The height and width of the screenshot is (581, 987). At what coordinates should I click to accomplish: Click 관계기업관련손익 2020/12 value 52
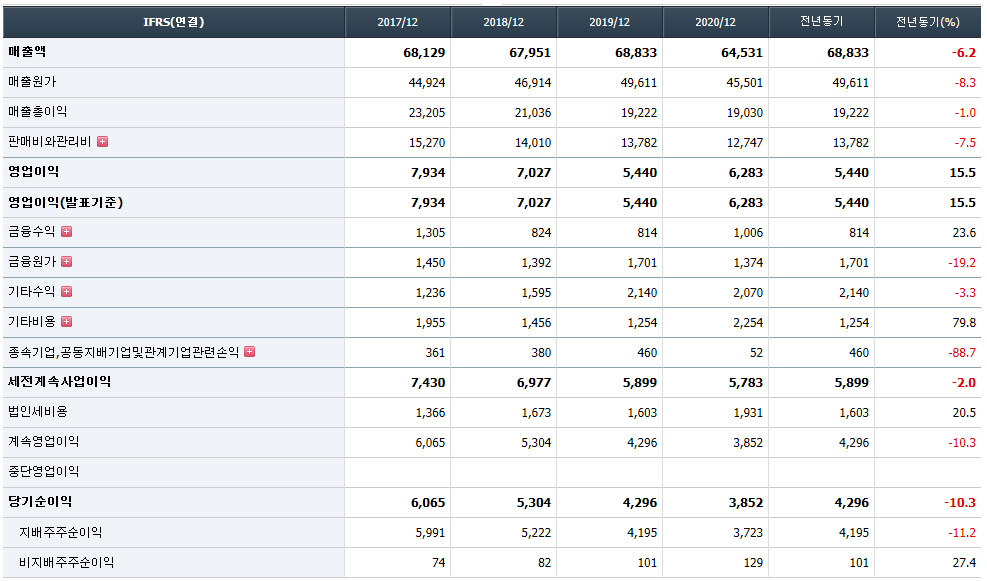[756, 353]
